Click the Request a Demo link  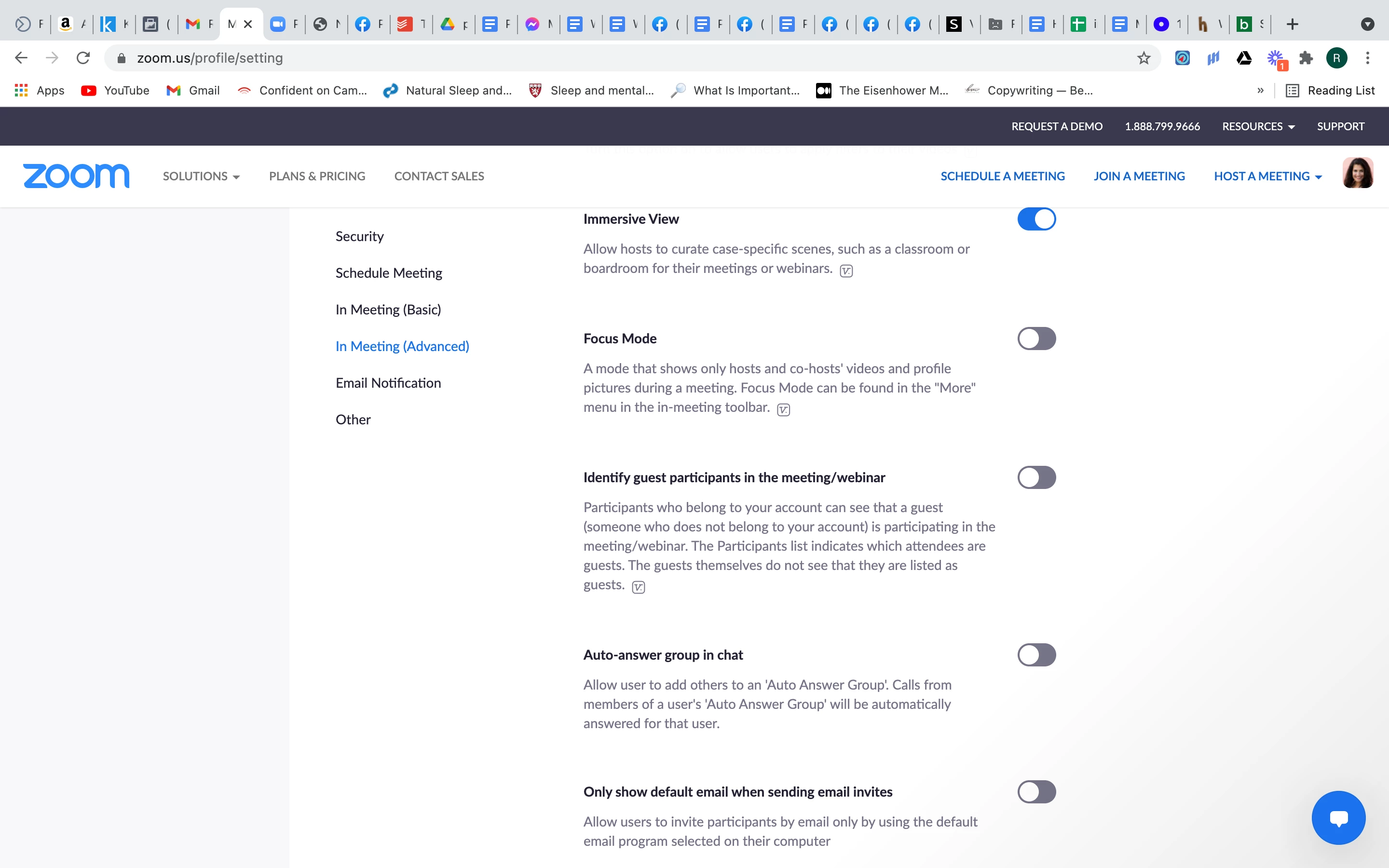1057,126
